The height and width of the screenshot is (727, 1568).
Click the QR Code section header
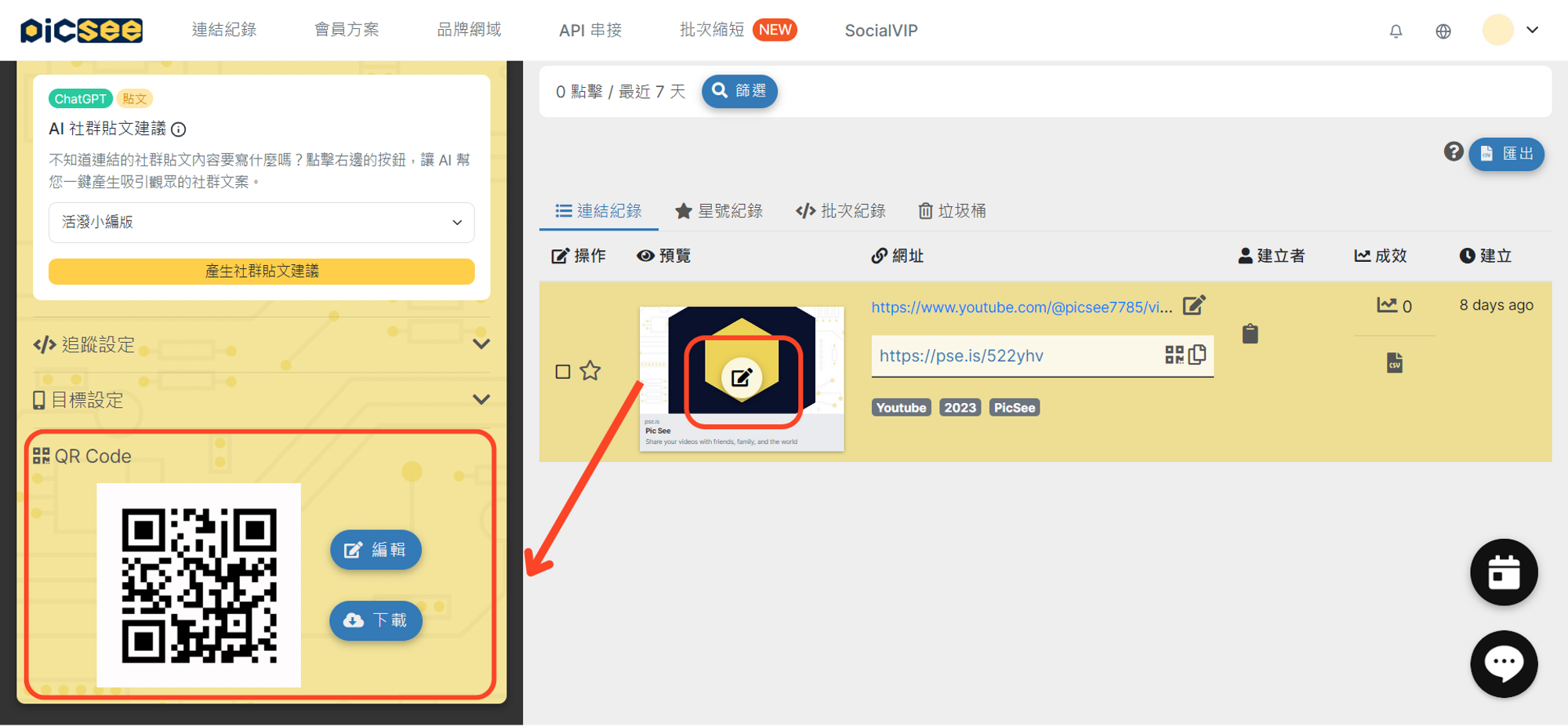coord(82,456)
